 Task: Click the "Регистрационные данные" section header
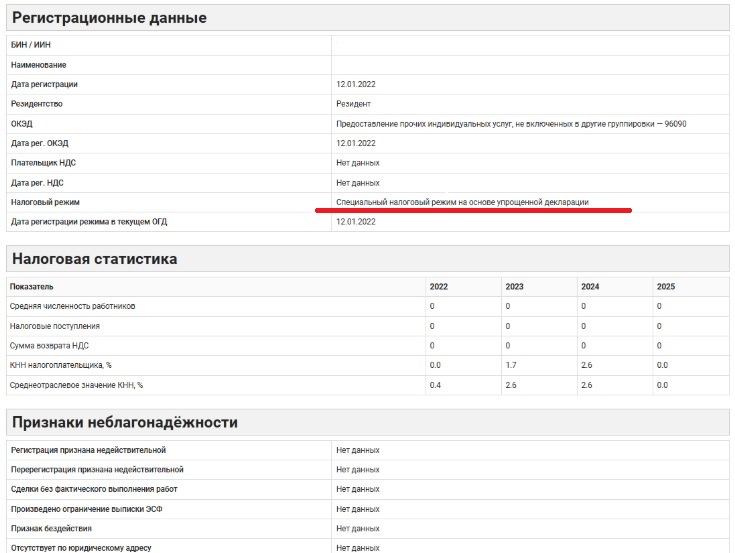pyautogui.click(x=109, y=18)
